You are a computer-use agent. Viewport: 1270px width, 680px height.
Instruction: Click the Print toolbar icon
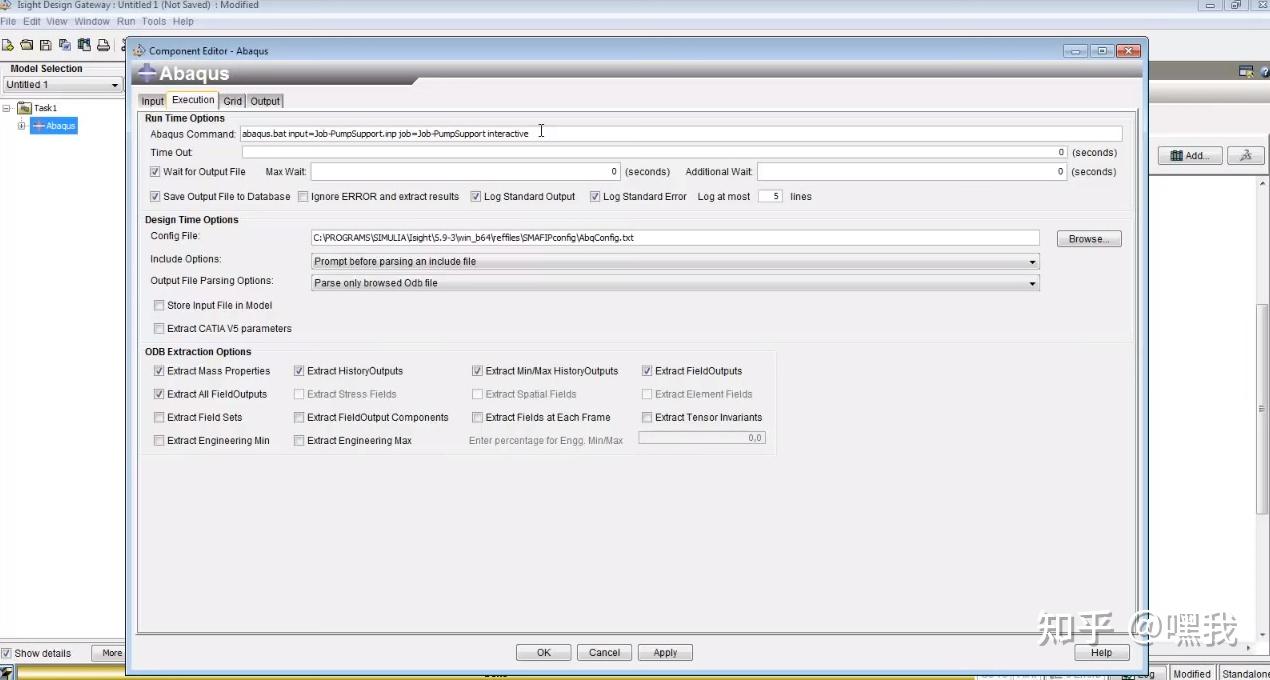[103, 45]
